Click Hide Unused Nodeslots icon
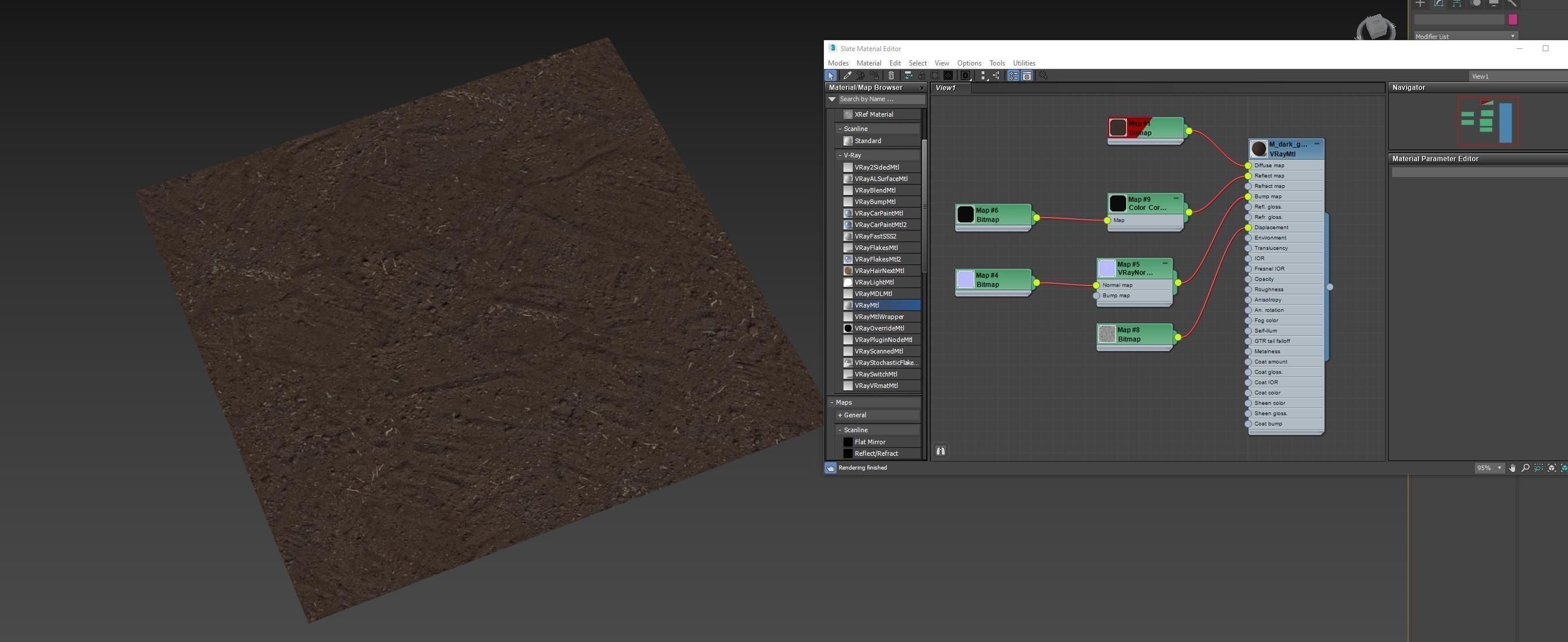The width and height of the screenshot is (1568, 642). [922, 75]
